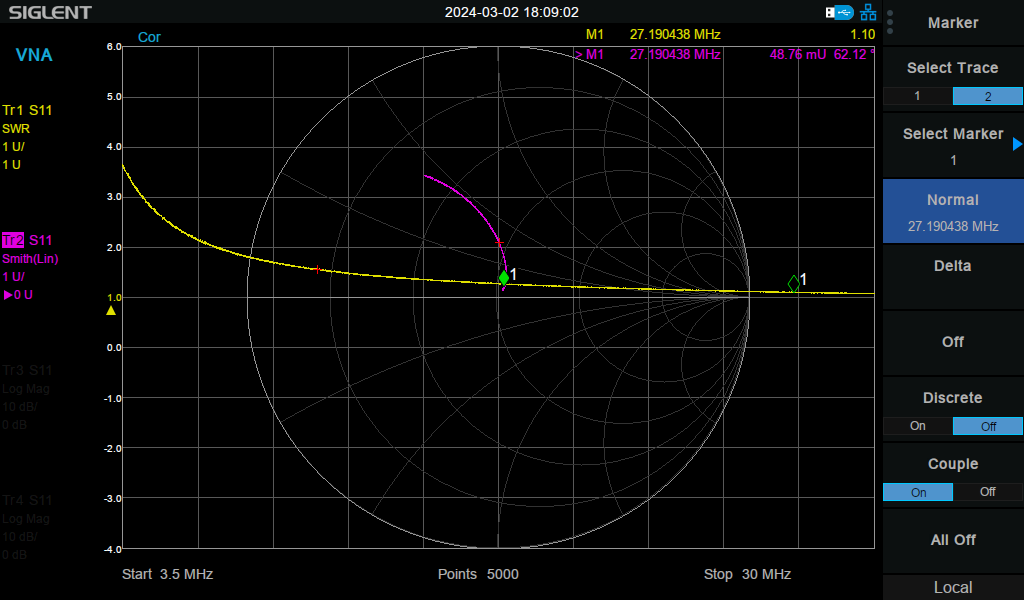Click the Local button
1024x600 pixels.
pyautogui.click(x=953, y=588)
